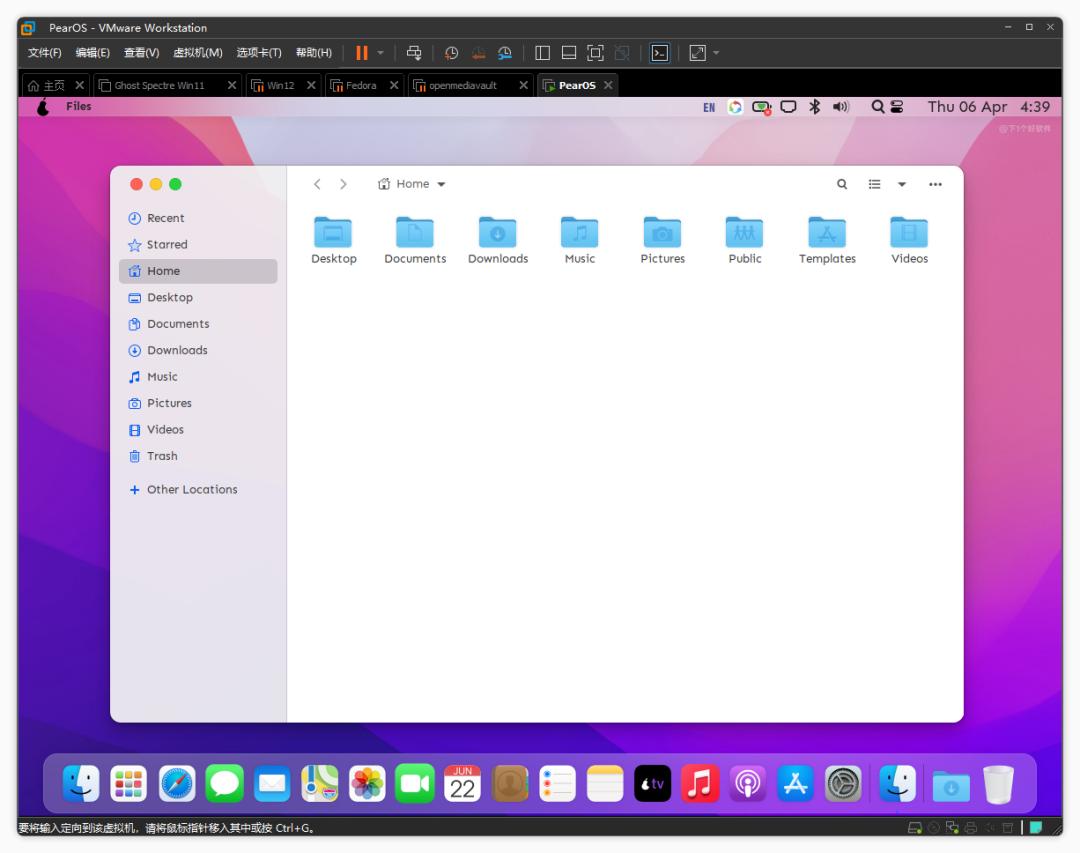Screen dimensions: 1080x853
Task: Open view options dropdown arrow
Action: pyautogui.click(x=901, y=184)
